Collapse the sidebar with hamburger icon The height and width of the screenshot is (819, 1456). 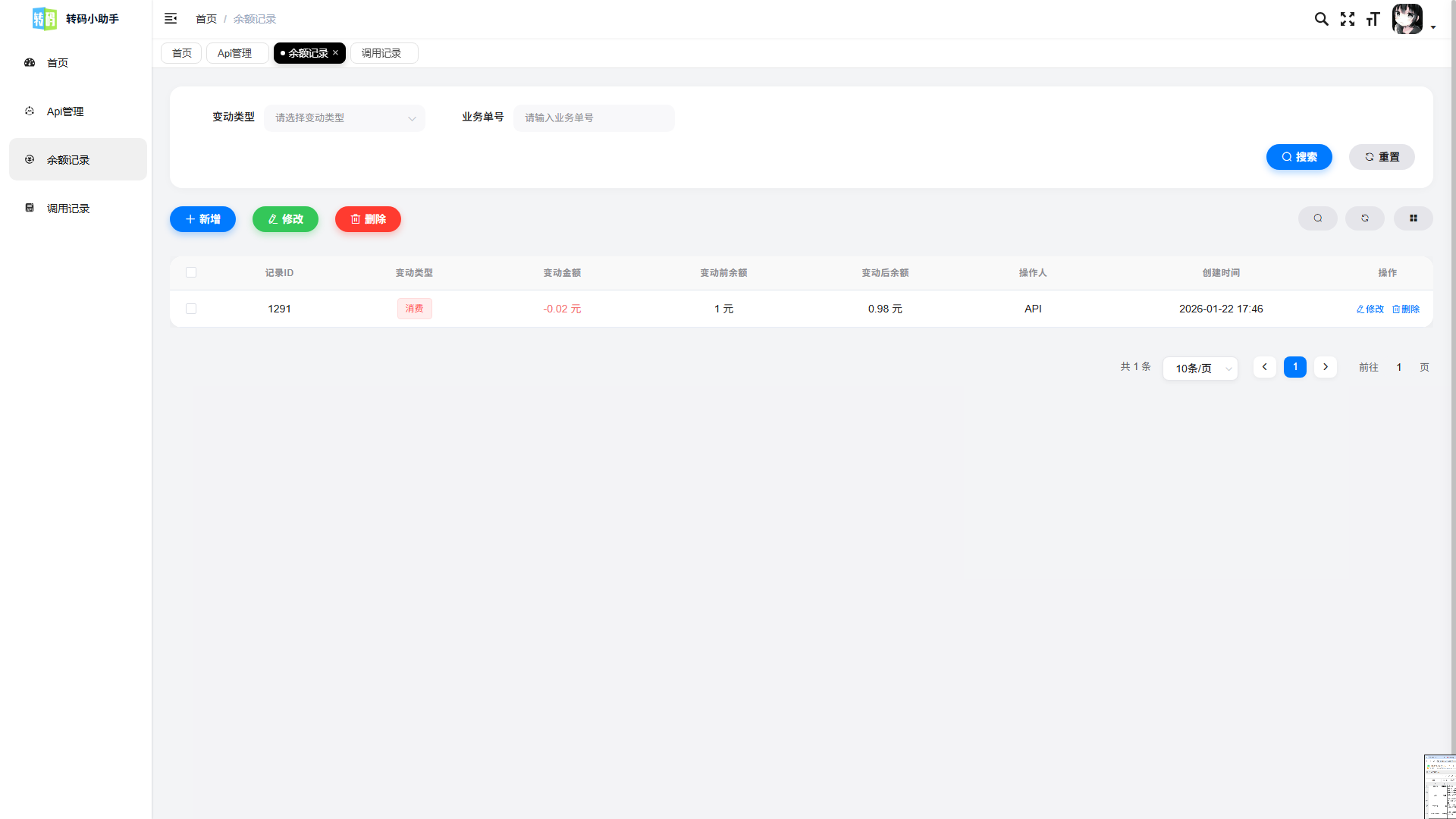pyautogui.click(x=171, y=18)
